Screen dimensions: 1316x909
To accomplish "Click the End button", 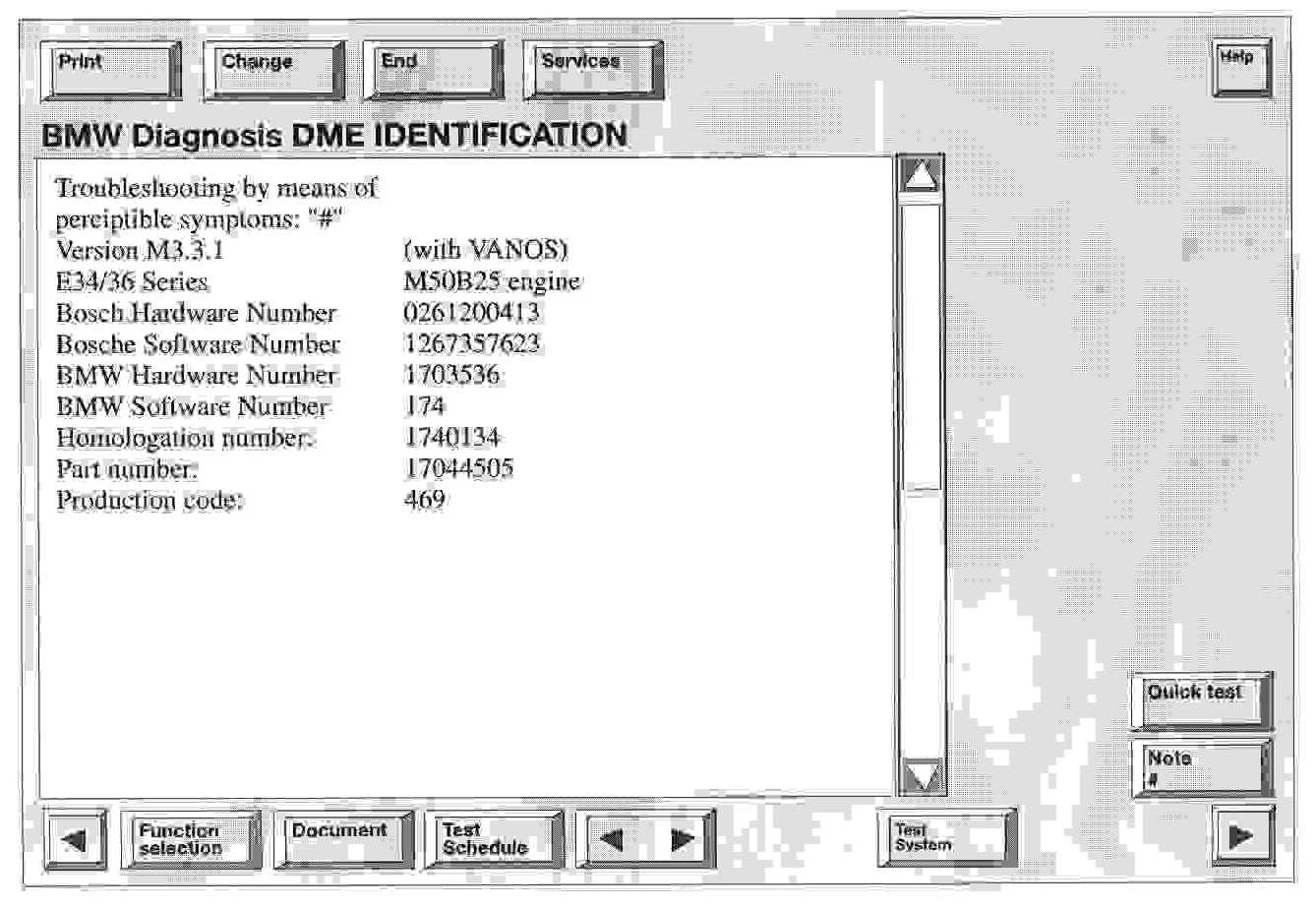I will coord(432,70).
